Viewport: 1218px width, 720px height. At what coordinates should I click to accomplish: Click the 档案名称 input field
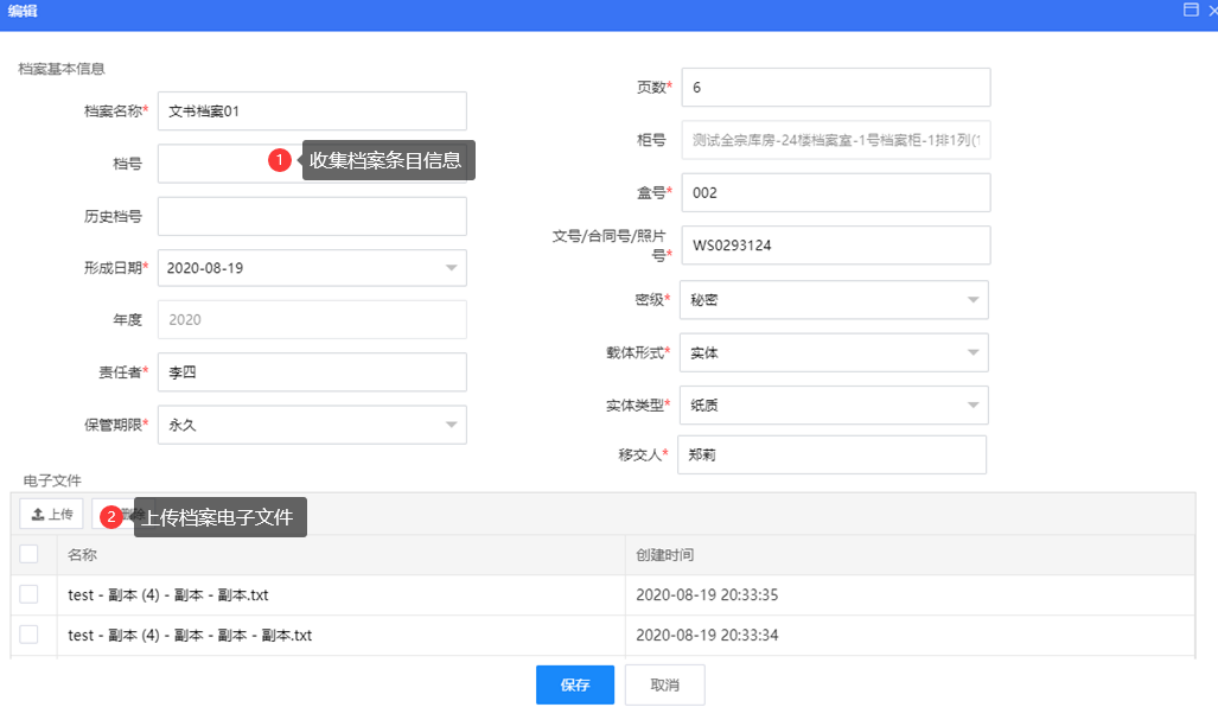click(312, 112)
